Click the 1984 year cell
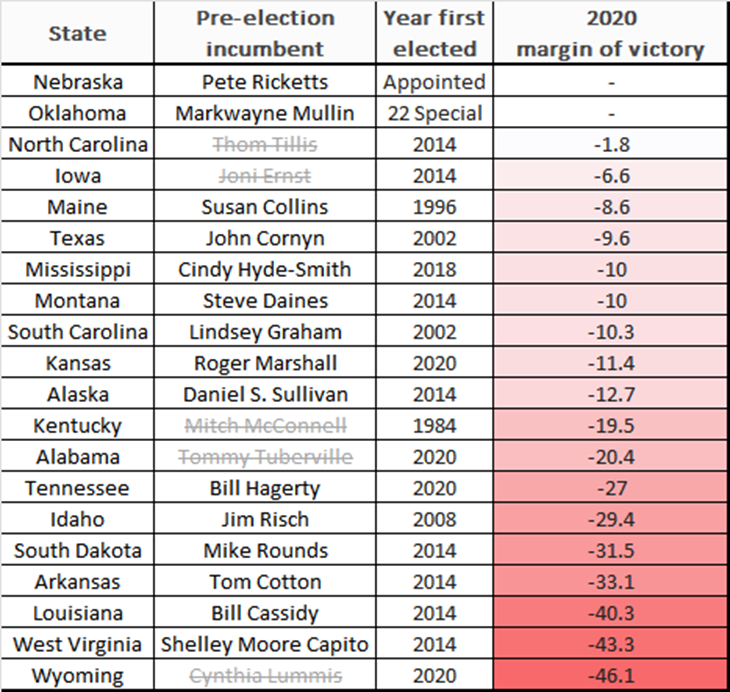This screenshot has width=730, height=692. [435, 426]
